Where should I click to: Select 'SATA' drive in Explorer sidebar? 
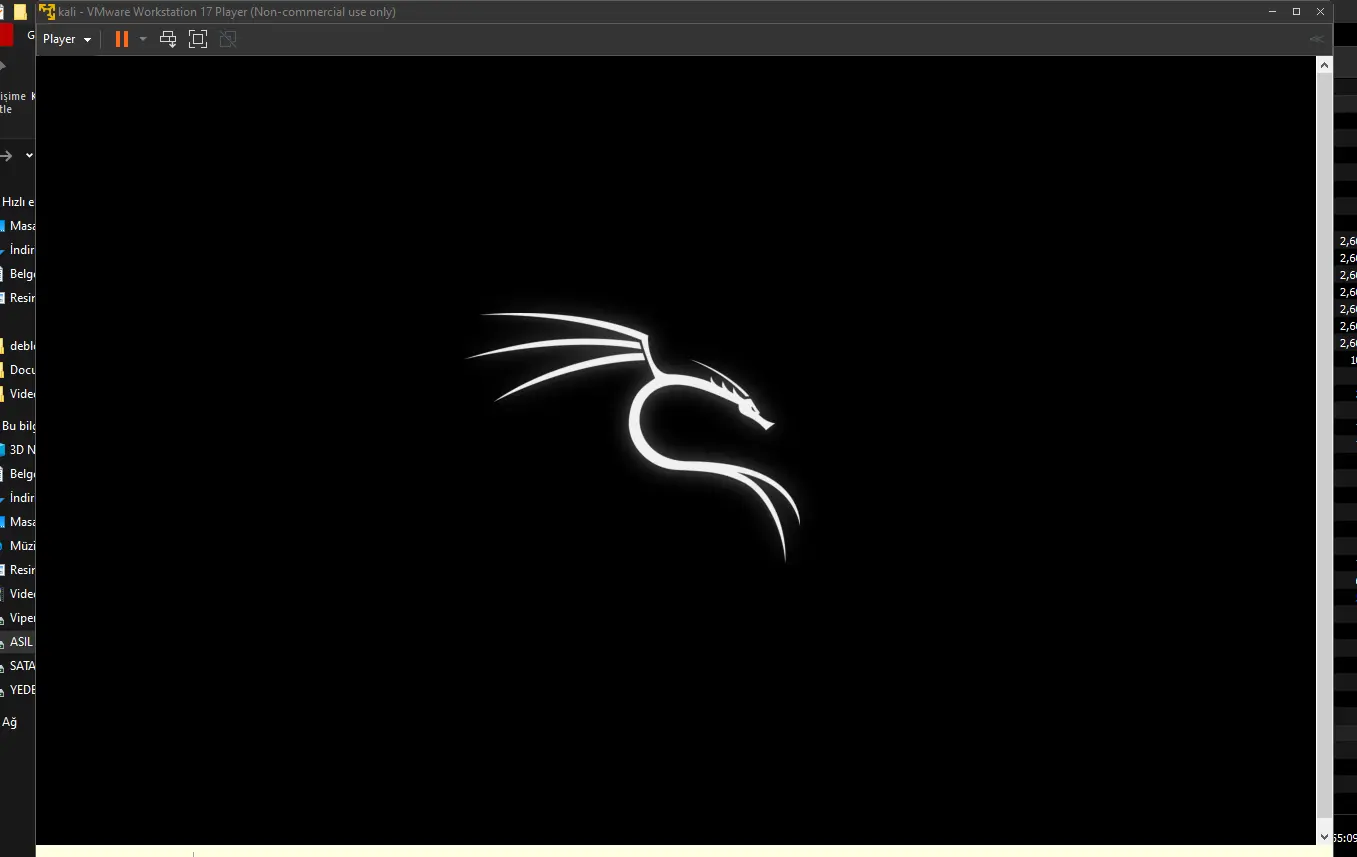(x=18, y=666)
